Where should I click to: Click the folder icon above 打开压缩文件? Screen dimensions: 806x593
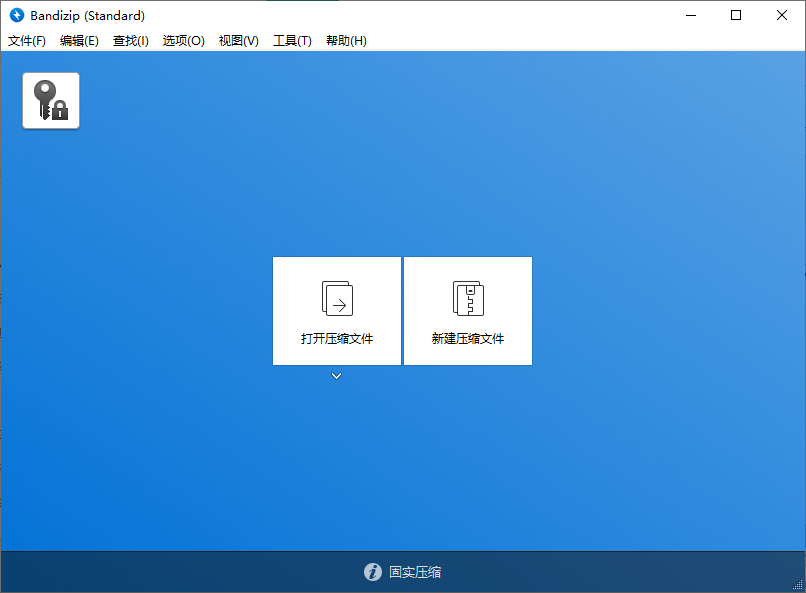[336, 296]
